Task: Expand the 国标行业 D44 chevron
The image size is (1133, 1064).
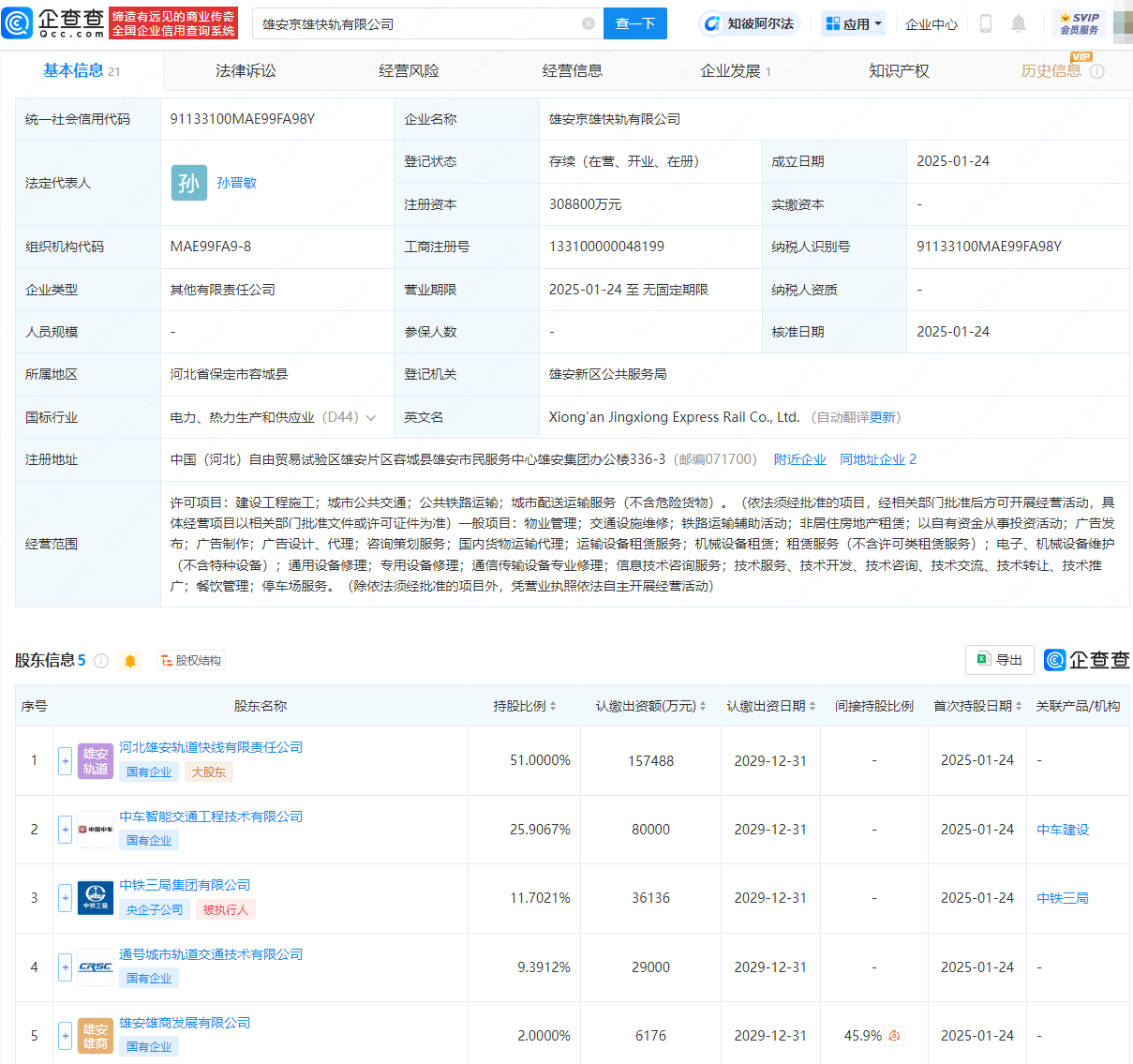Action: tap(371, 417)
